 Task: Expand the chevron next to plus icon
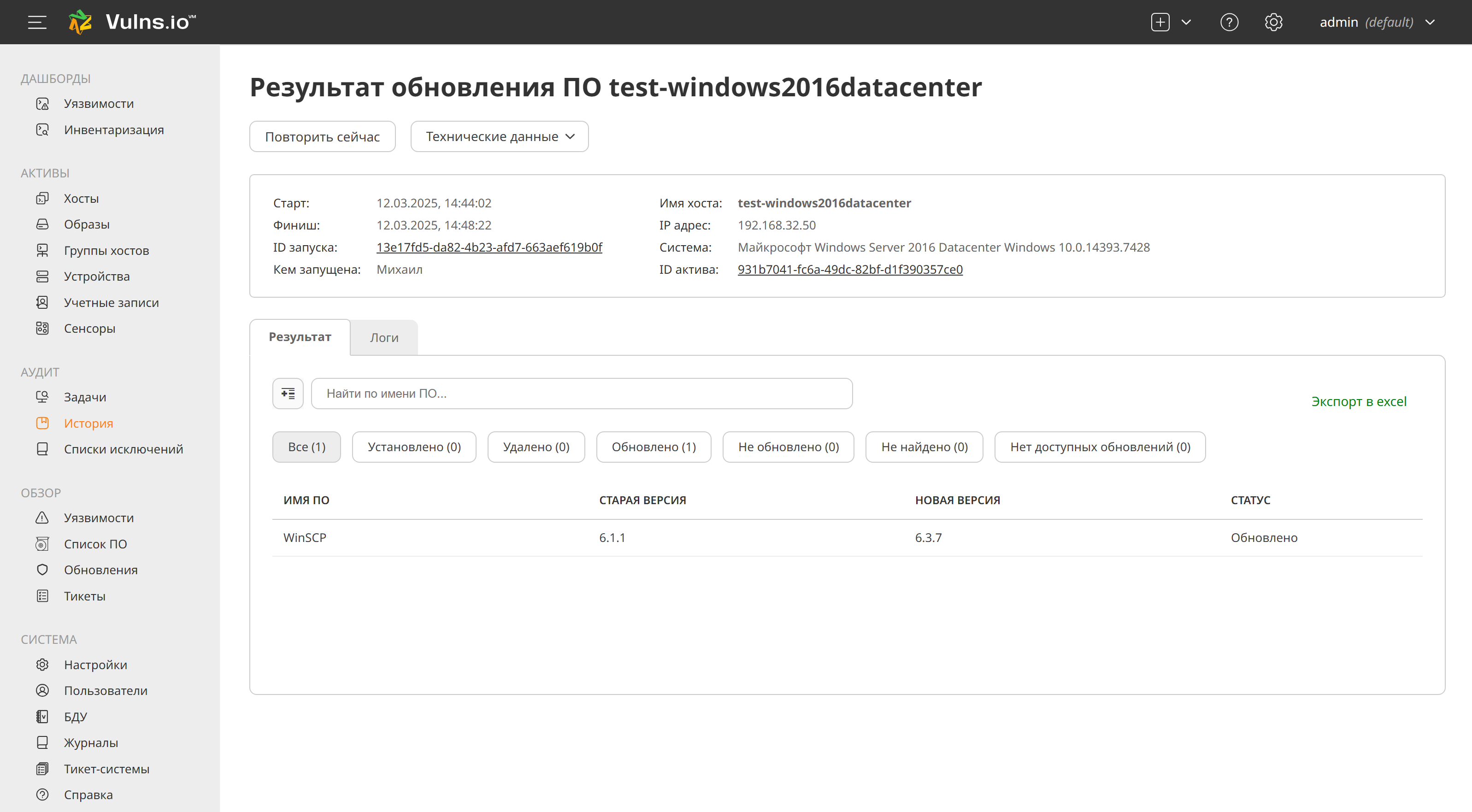tap(1186, 22)
